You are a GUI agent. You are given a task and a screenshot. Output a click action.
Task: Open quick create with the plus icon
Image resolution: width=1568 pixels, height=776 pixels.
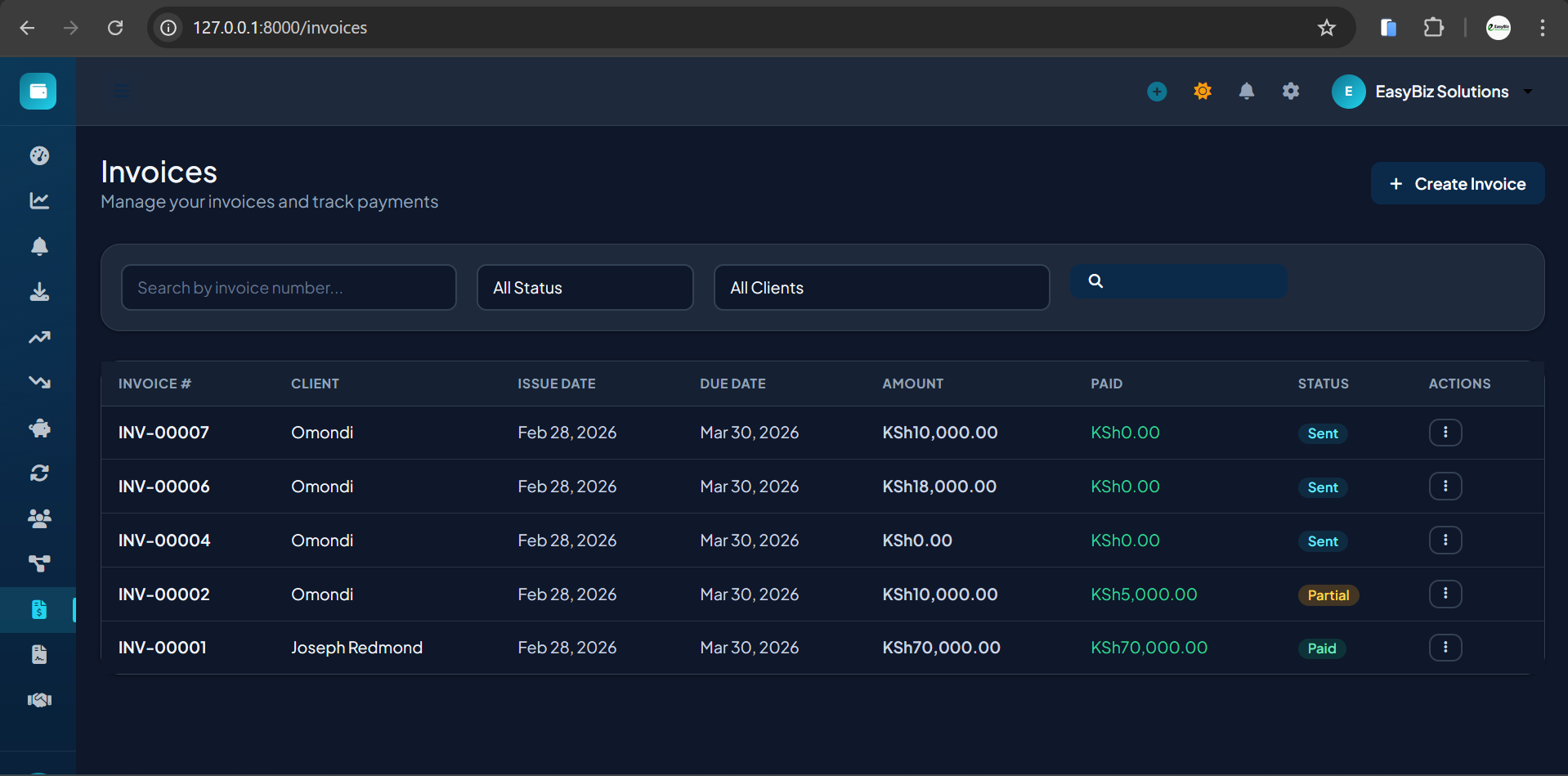click(x=1156, y=91)
